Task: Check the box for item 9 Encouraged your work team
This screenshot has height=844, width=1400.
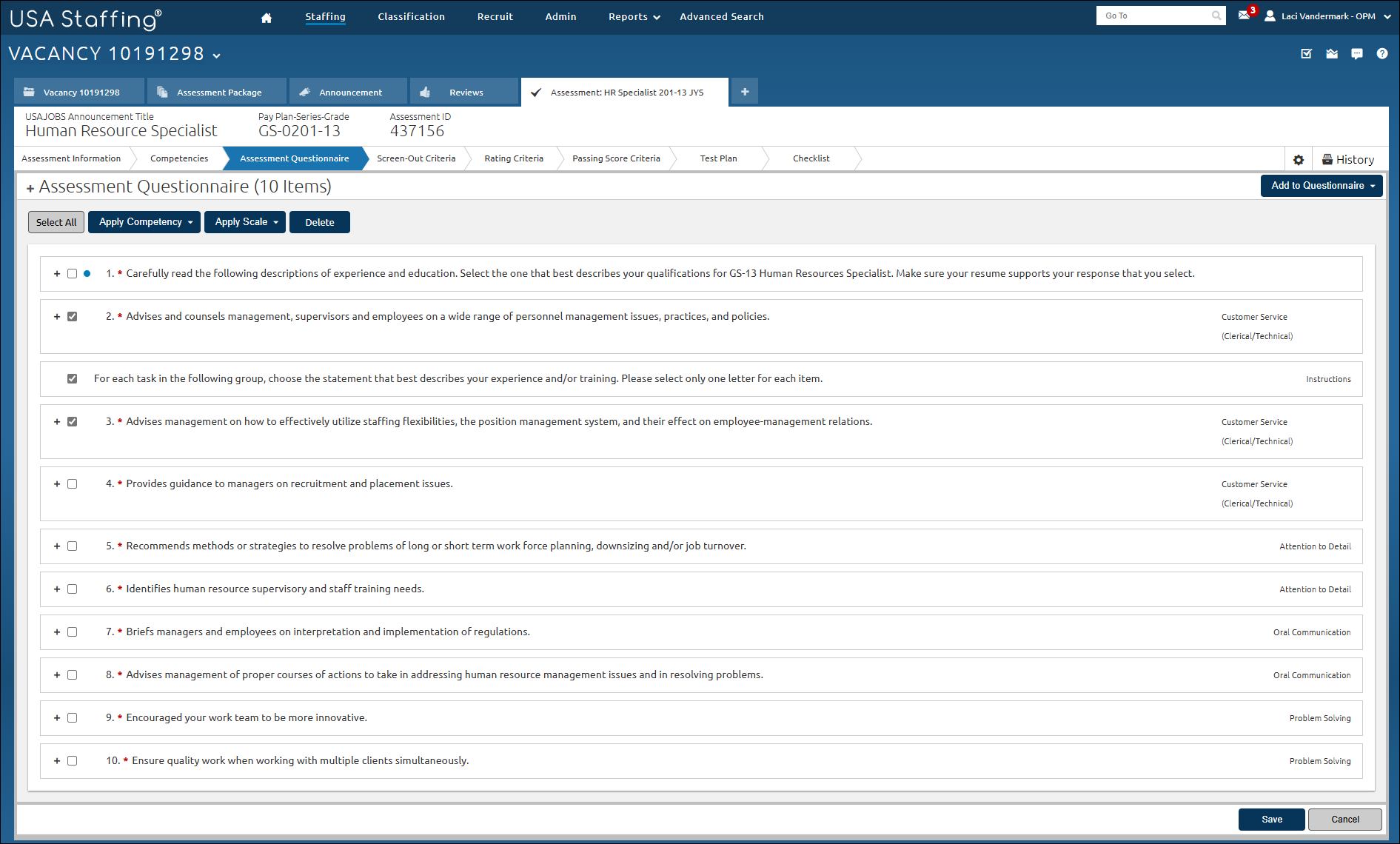Action: (72, 718)
